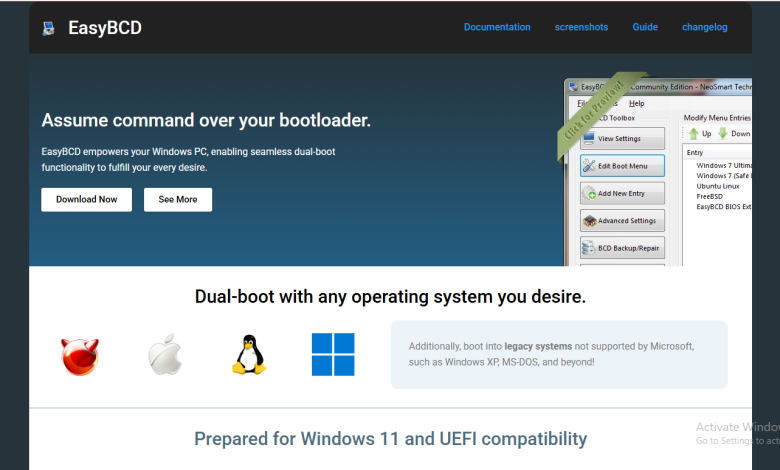Open the screenshots link in navigation
The image size is (780, 470).
(x=581, y=27)
